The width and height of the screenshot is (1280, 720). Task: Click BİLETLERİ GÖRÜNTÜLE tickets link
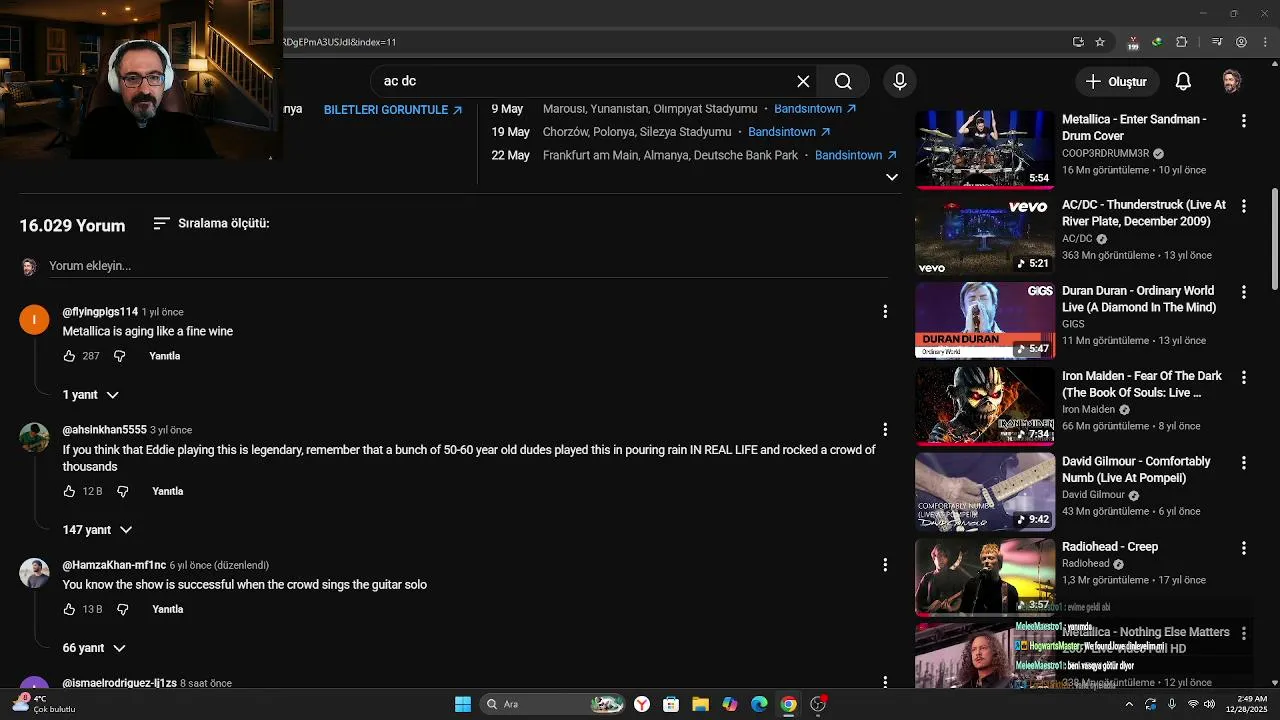point(393,110)
